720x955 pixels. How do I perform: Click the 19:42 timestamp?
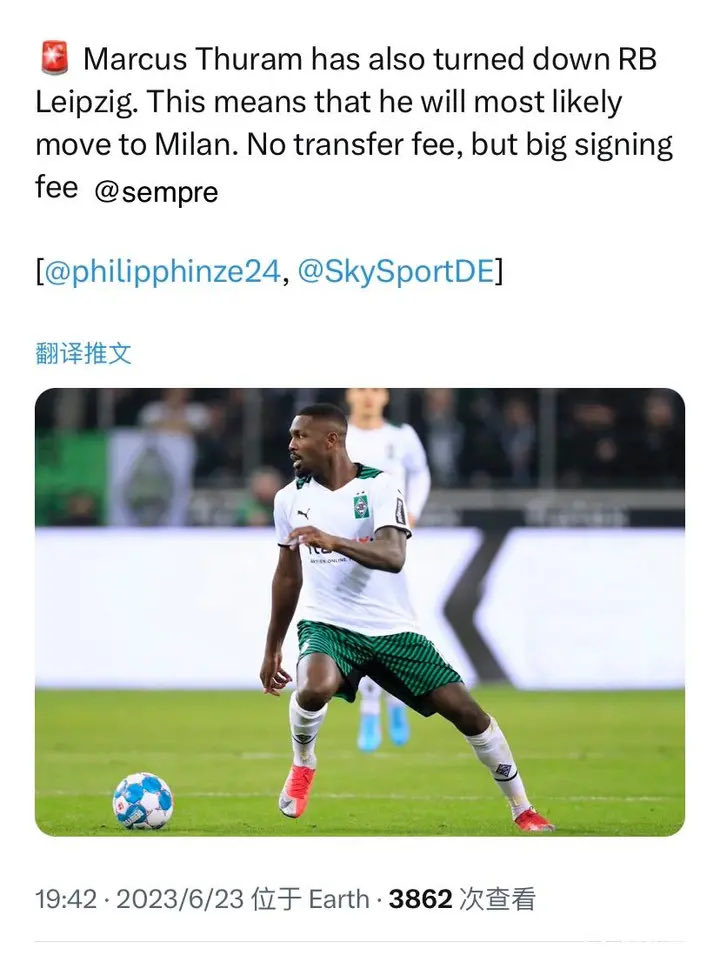click(66, 899)
